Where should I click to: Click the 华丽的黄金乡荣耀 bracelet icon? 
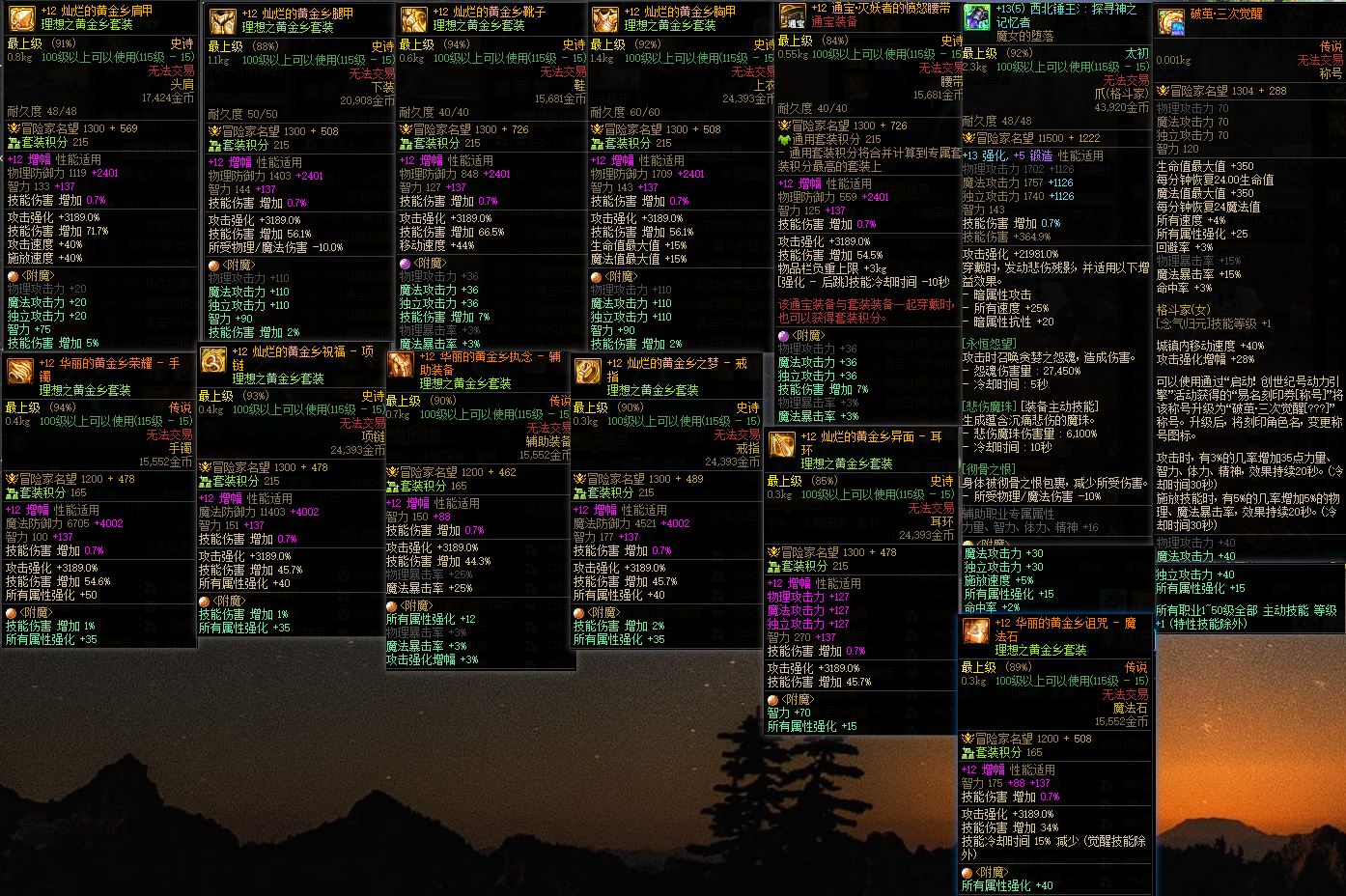(x=19, y=372)
